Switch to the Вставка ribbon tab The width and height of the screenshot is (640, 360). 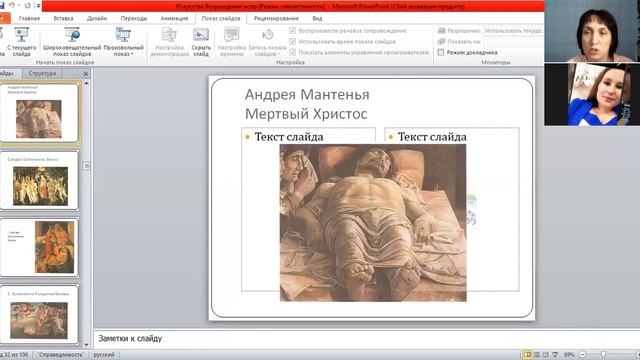click(x=63, y=18)
